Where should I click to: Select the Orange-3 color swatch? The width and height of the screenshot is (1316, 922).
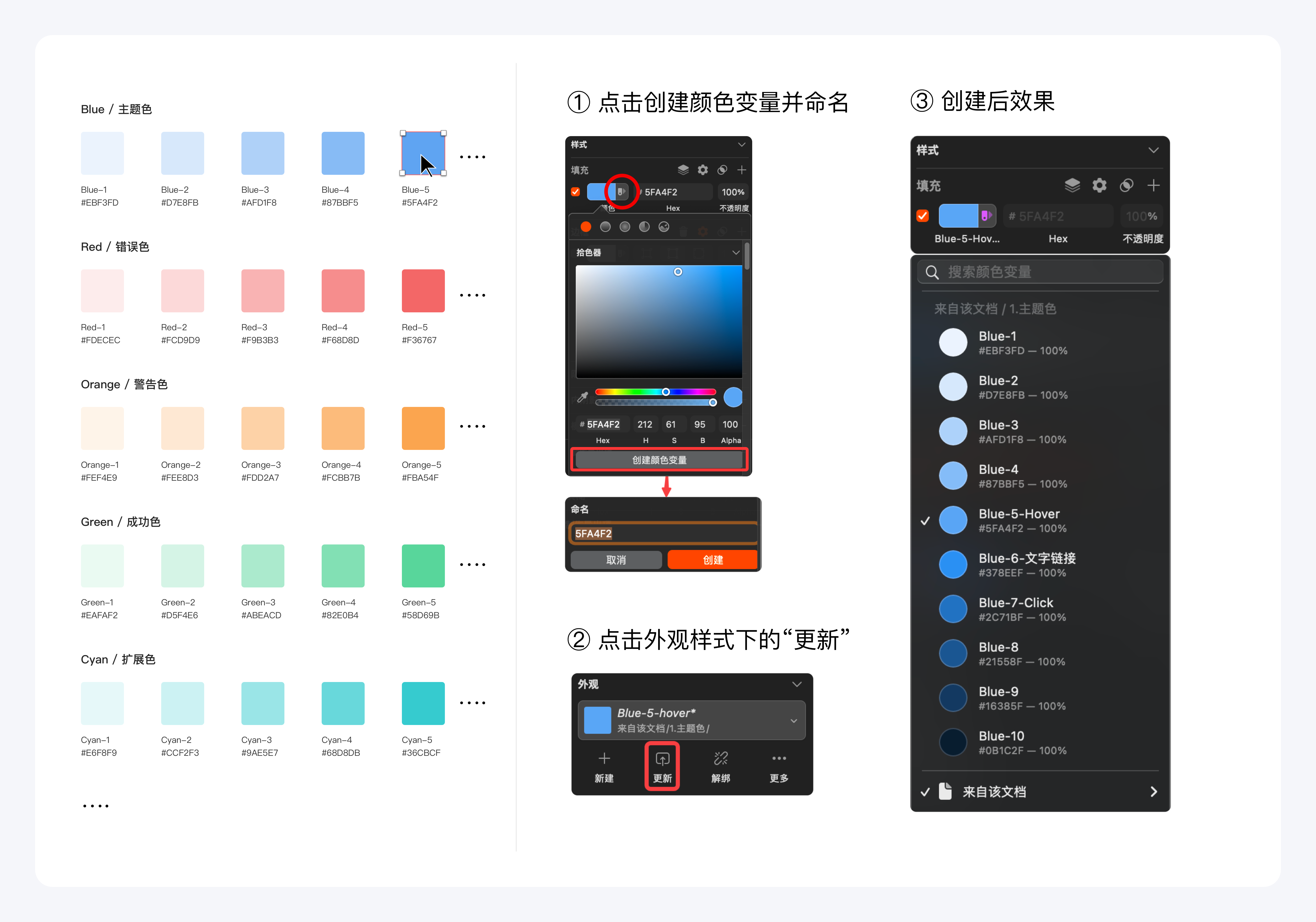pos(262,428)
